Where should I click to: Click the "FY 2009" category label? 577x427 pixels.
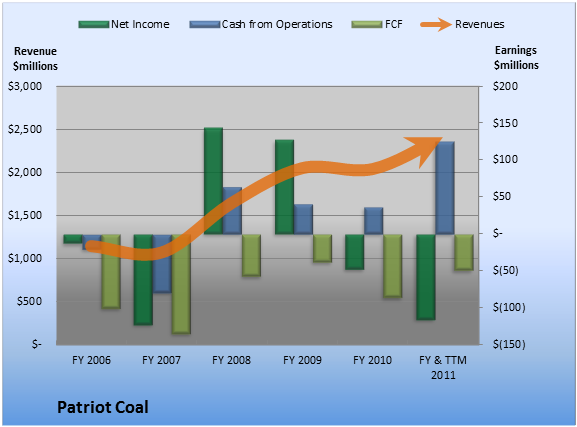click(302, 360)
